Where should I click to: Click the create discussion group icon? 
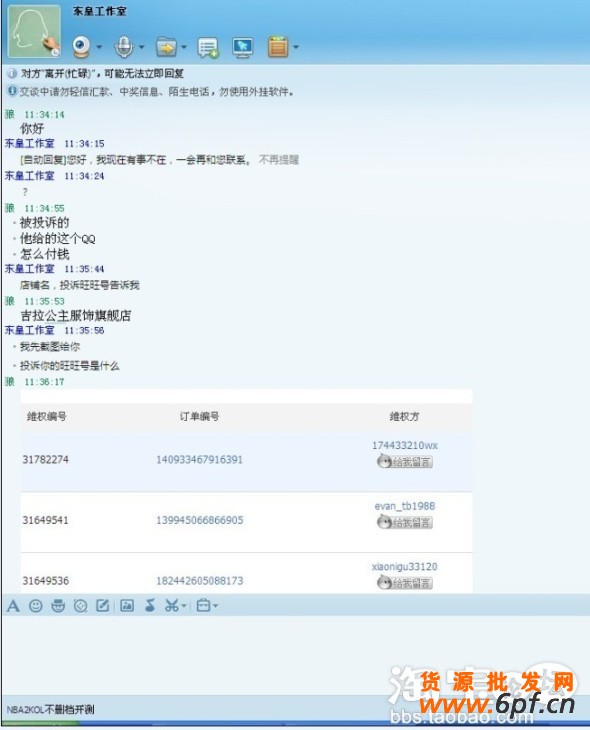[208, 47]
